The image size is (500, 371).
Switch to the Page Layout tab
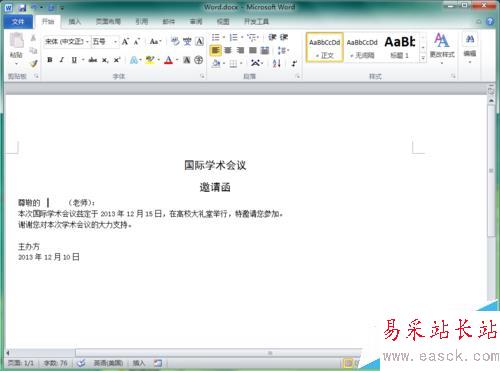[108, 22]
